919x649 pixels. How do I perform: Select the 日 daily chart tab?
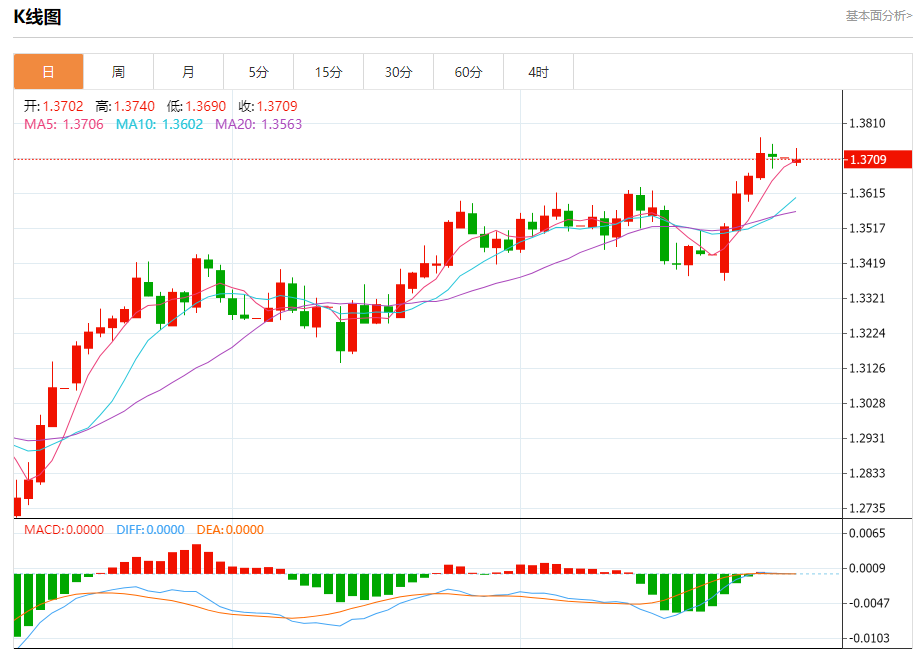coord(48,72)
